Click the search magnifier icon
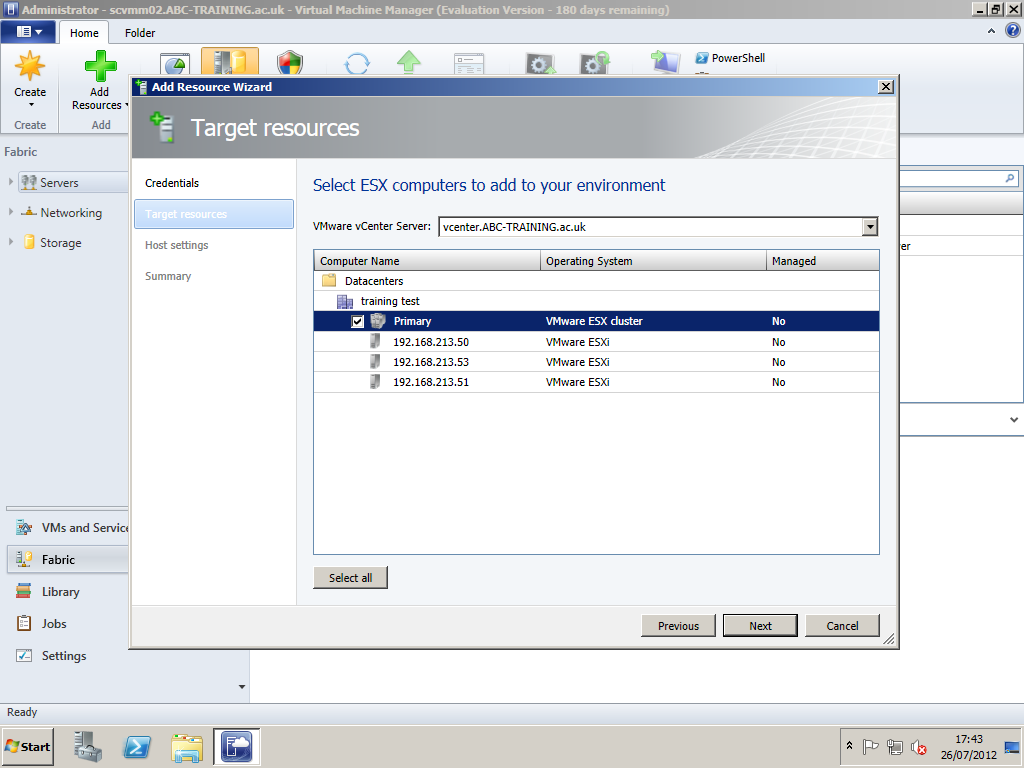1024x768 pixels. [1010, 178]
